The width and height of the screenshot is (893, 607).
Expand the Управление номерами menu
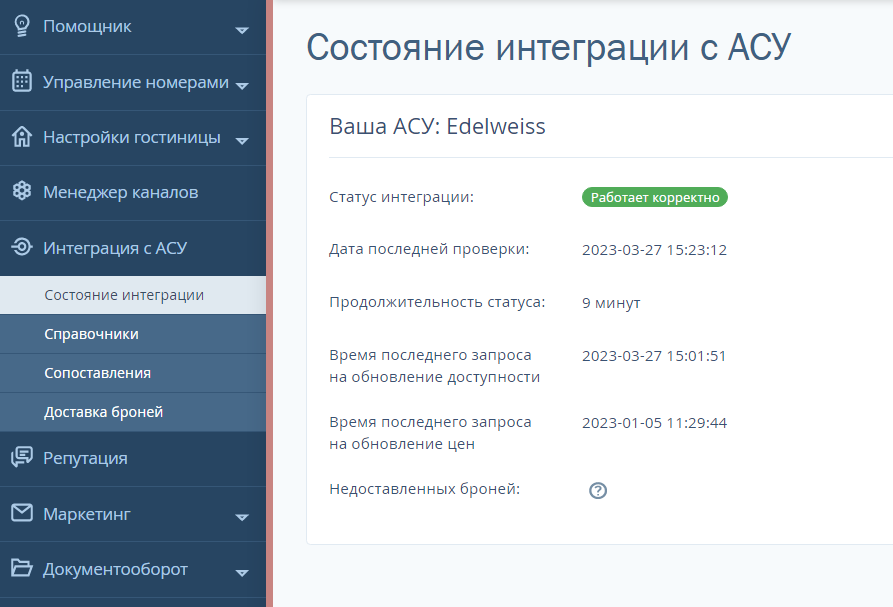click(241, 87)
